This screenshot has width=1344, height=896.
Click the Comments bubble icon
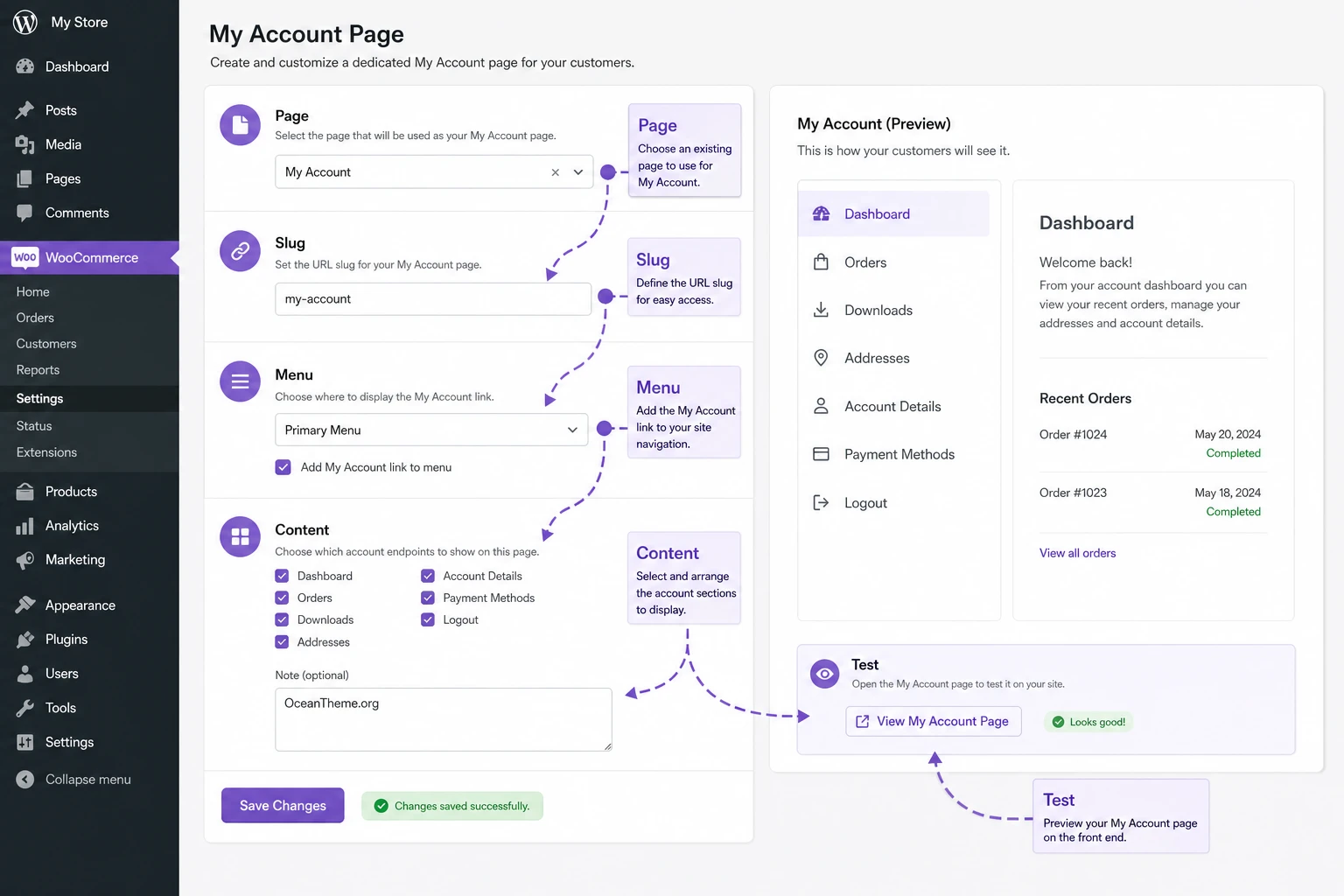coord(25,213)
